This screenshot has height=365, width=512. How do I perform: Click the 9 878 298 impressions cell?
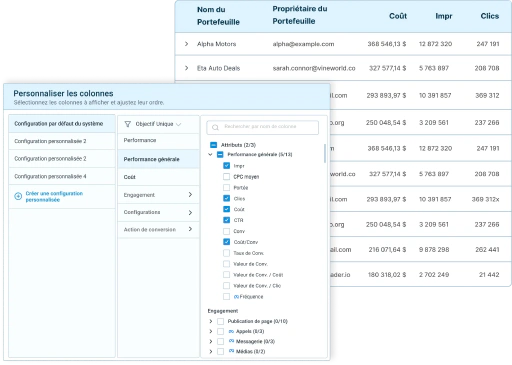(x=434, y=249)
